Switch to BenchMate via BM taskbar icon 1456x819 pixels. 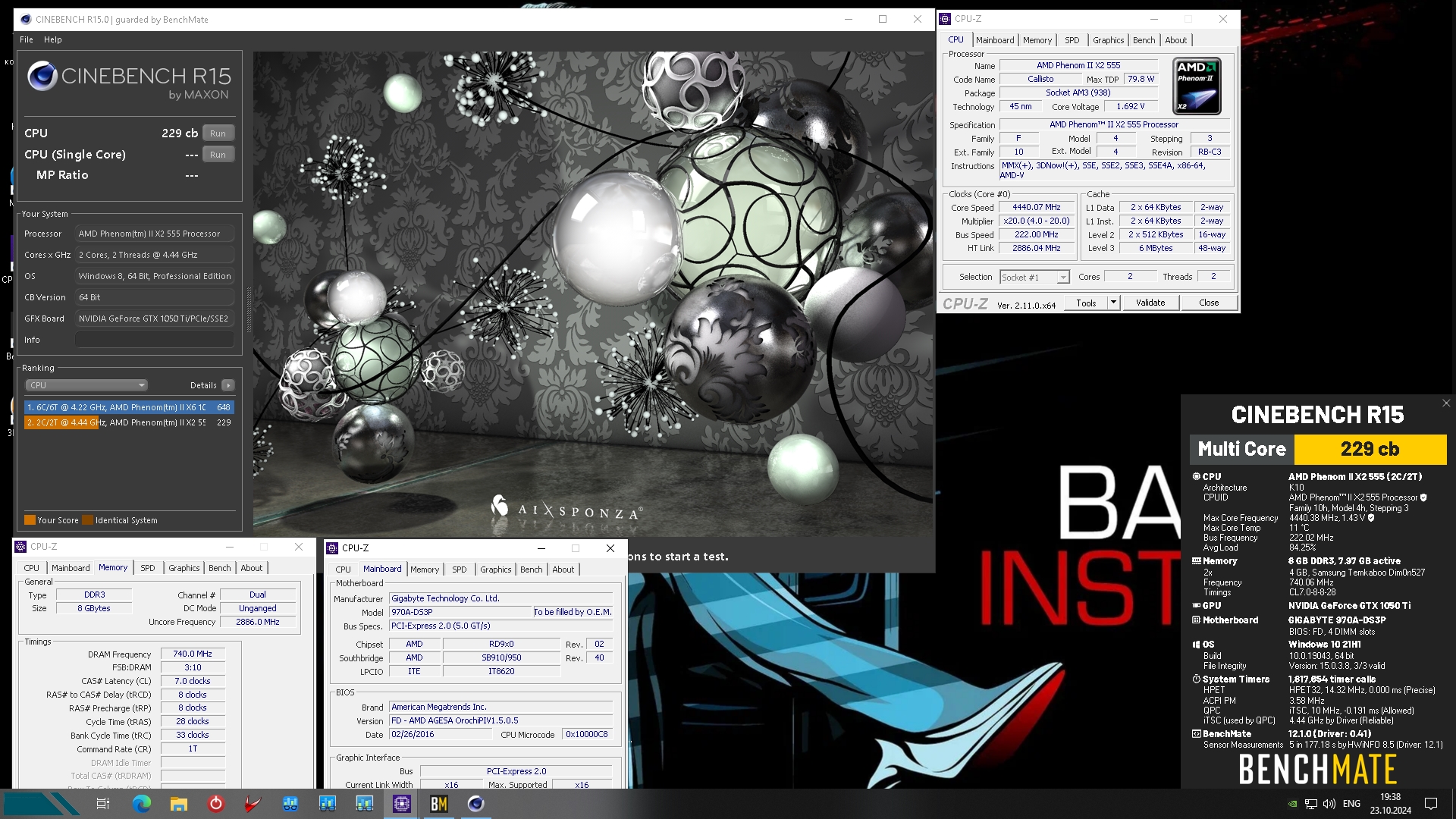pyautogui.click(x=439, y=804)
